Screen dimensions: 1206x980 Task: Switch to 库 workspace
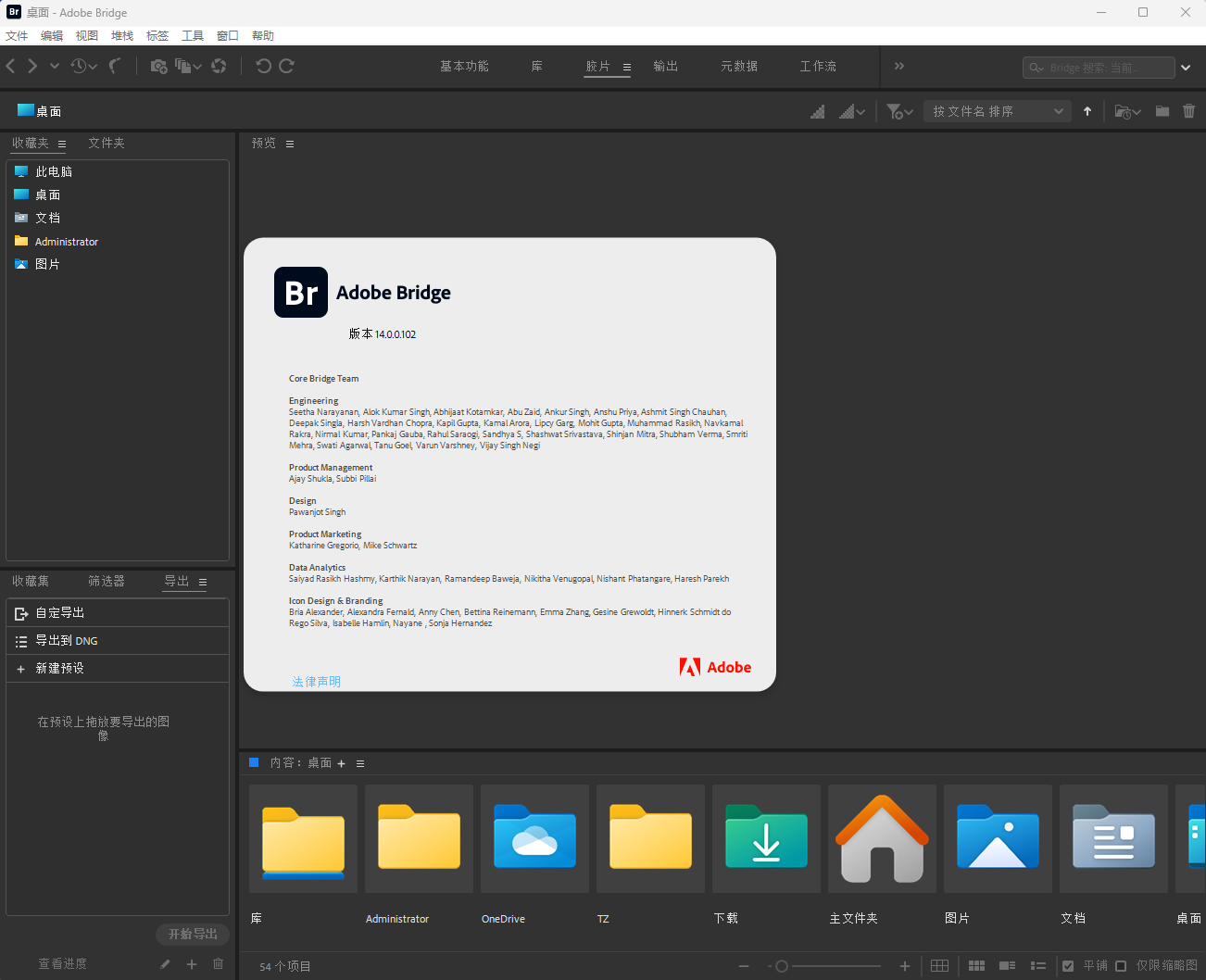tap(537, 67)
